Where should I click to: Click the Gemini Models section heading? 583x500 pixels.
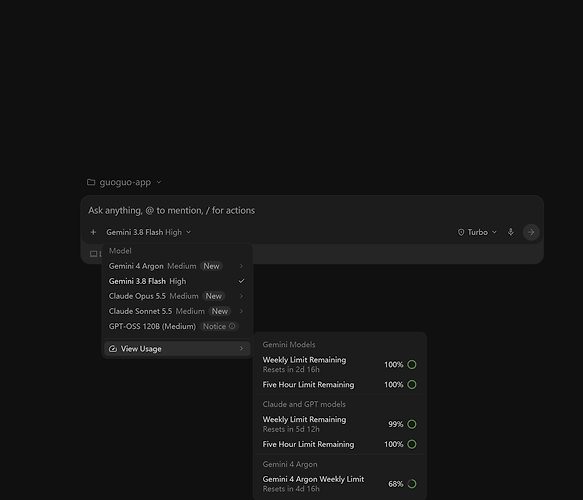point(289,345)
